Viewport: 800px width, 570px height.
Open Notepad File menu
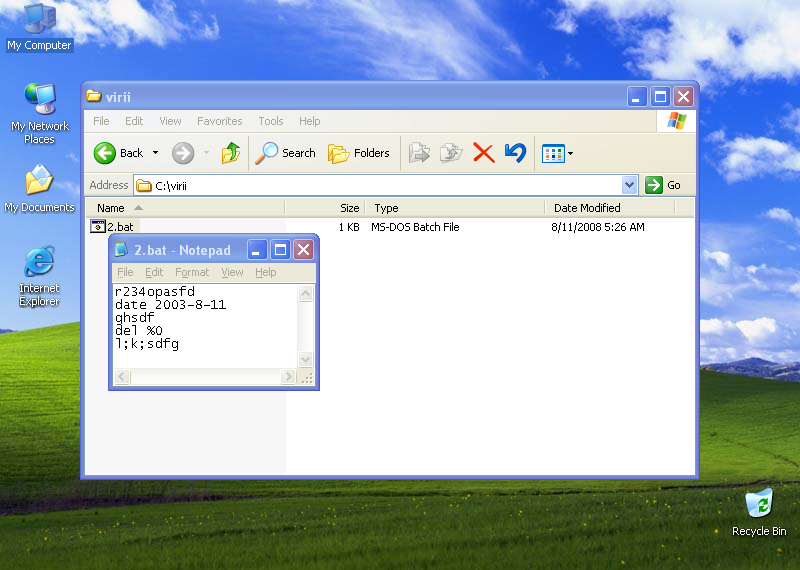[125, 272]
